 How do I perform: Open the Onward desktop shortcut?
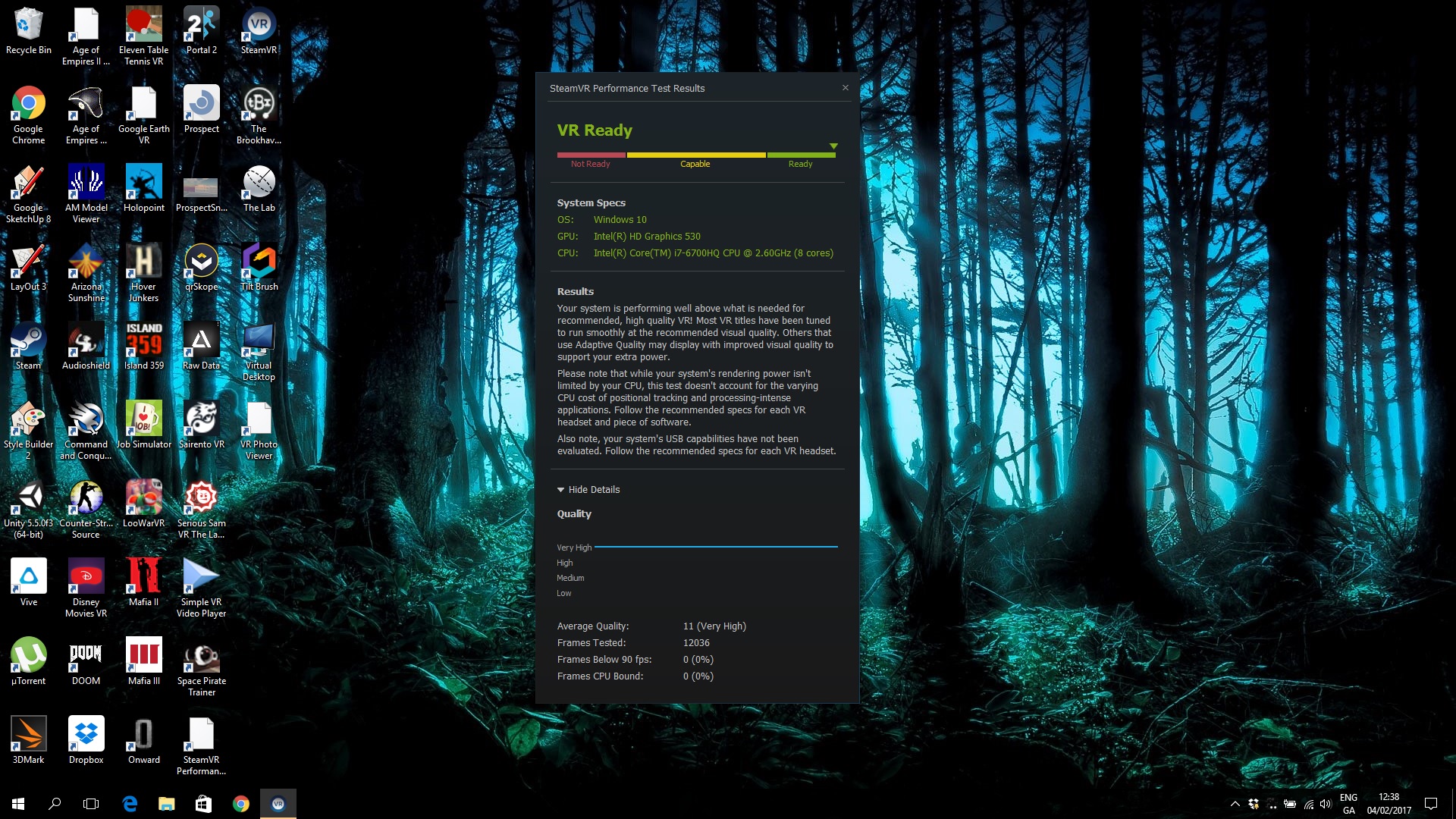143,741
